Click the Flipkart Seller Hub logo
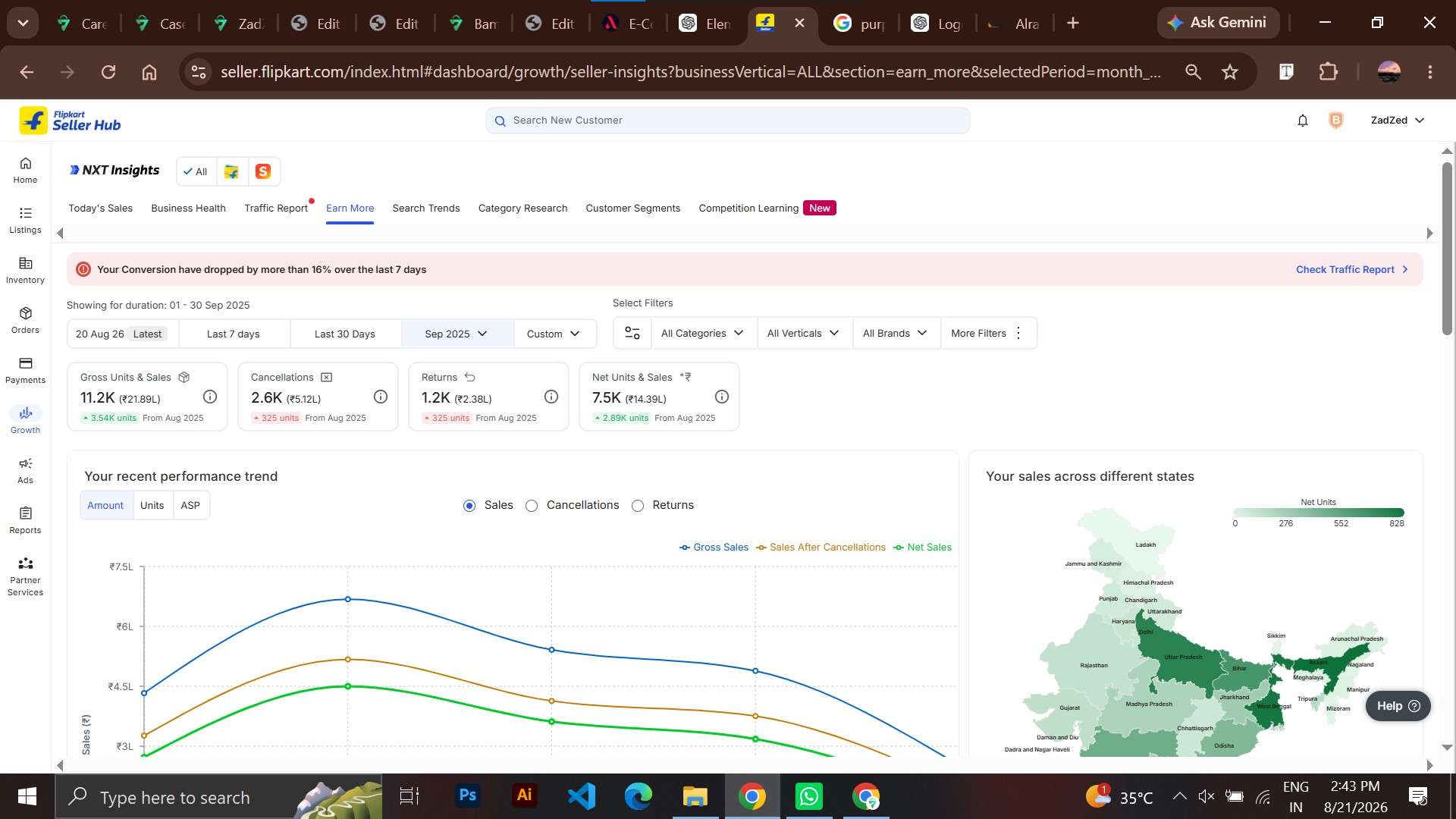Screen dimensions: 1456x819 pos(70,121)
